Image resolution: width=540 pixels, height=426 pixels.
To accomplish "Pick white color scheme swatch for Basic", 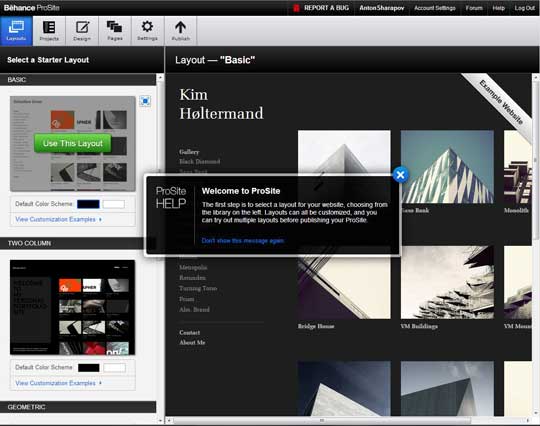I will [114, 204].
